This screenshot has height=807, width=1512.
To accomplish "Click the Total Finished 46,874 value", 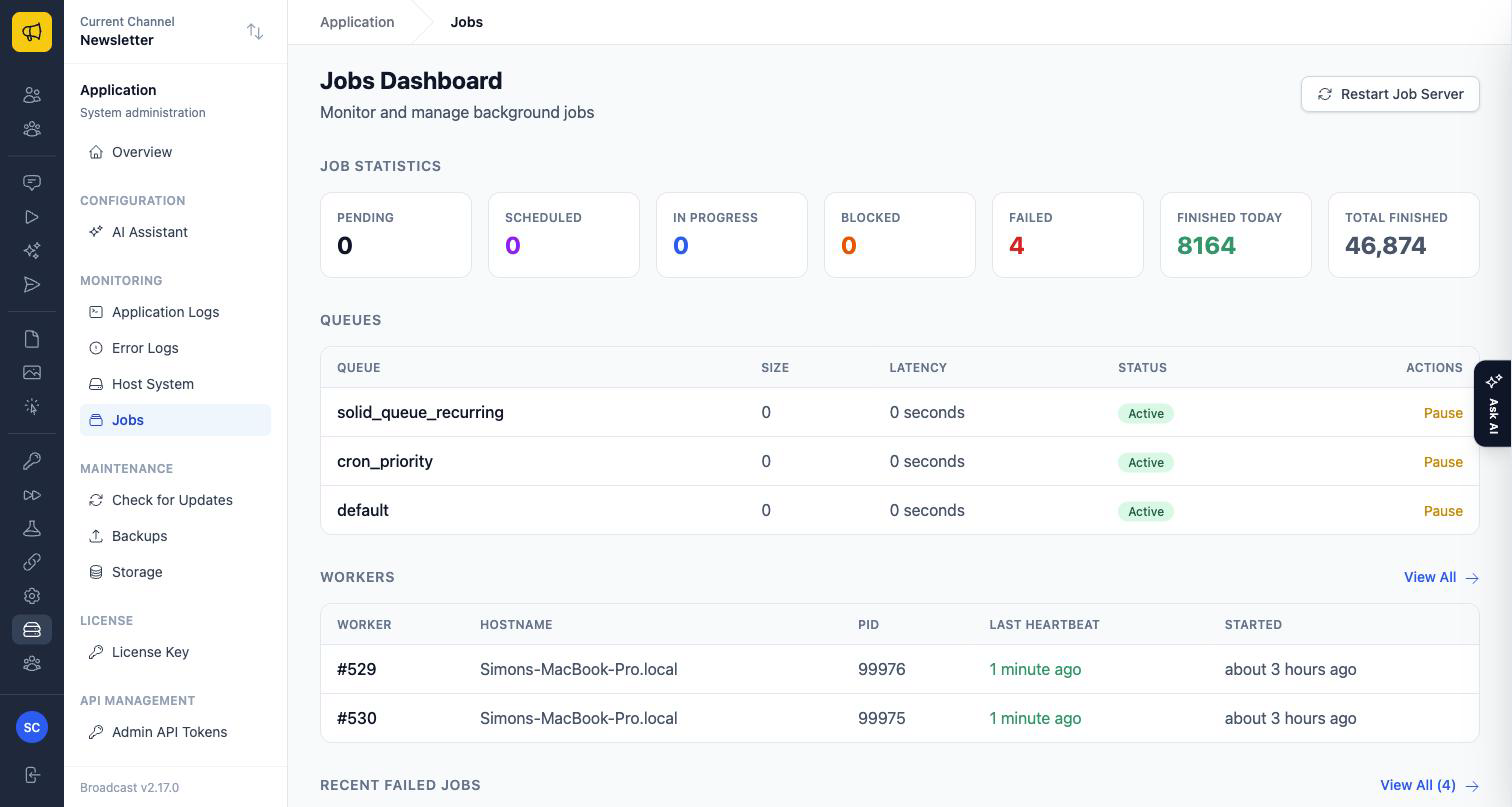I will pos(1385,246).
